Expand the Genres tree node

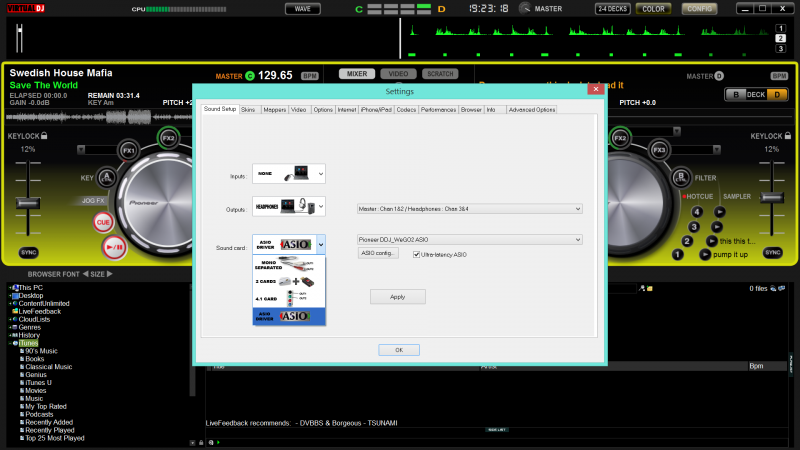10,328
